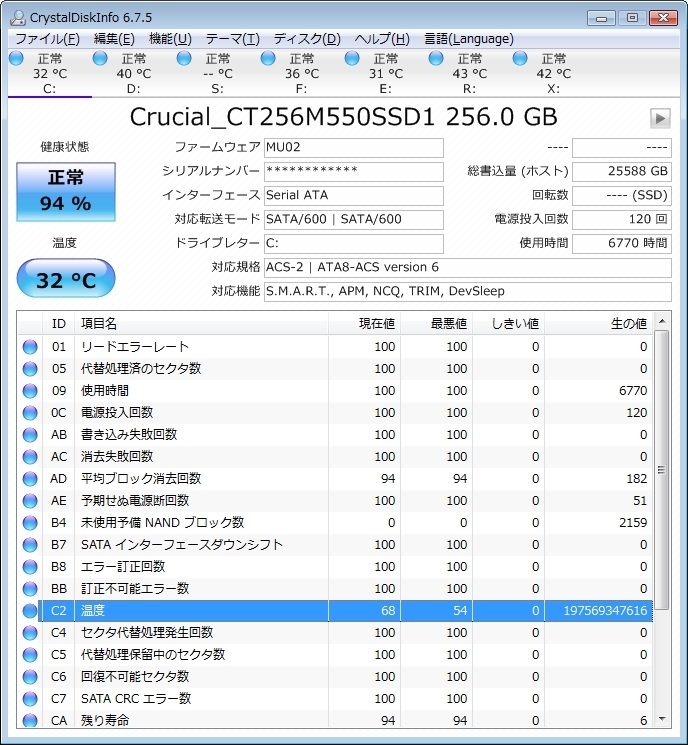Click raw value 197569347616 in 温度 row

pyautogui.click(x=605, y=611)
